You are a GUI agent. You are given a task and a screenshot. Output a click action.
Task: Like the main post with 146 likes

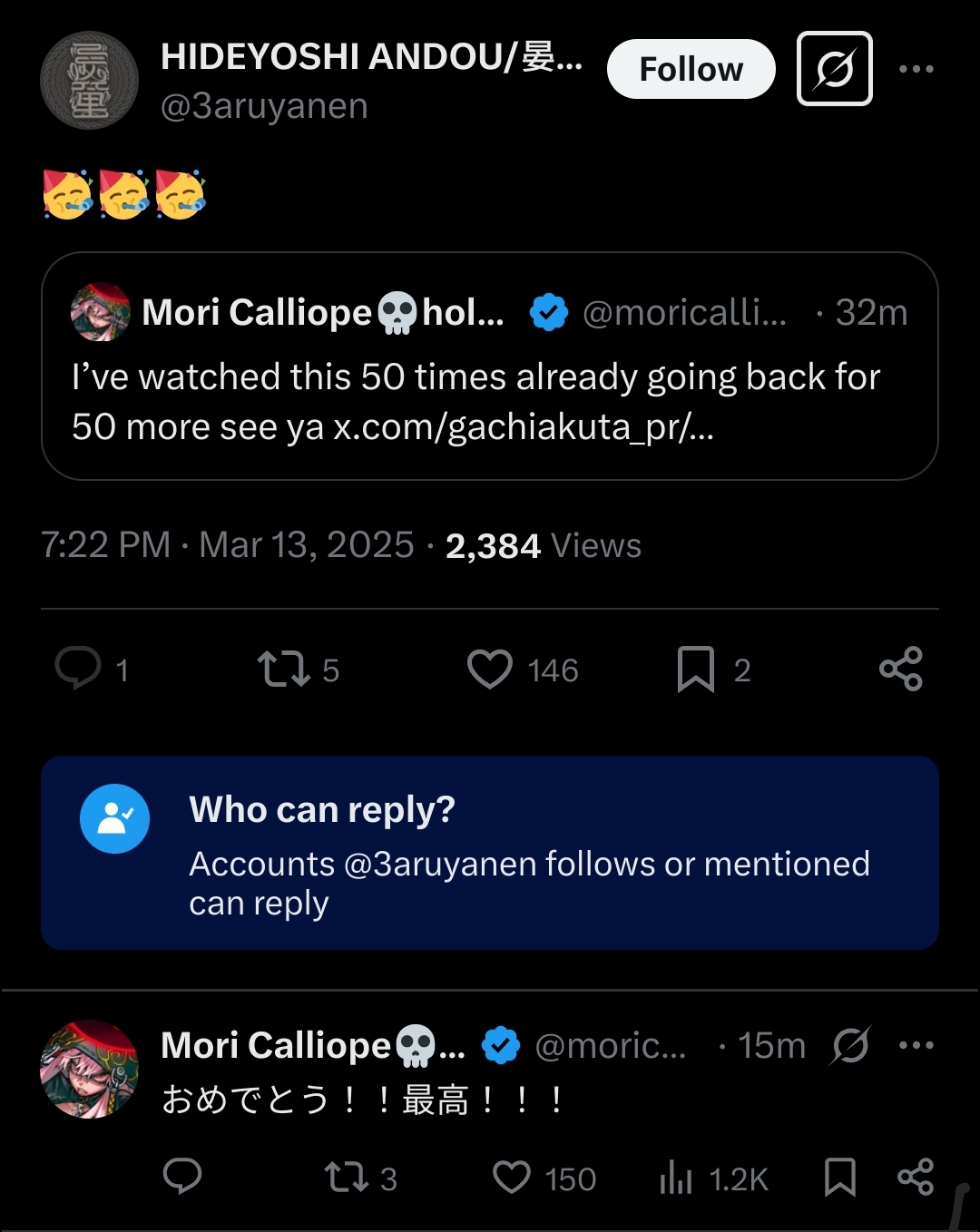[x=490, y=669]
